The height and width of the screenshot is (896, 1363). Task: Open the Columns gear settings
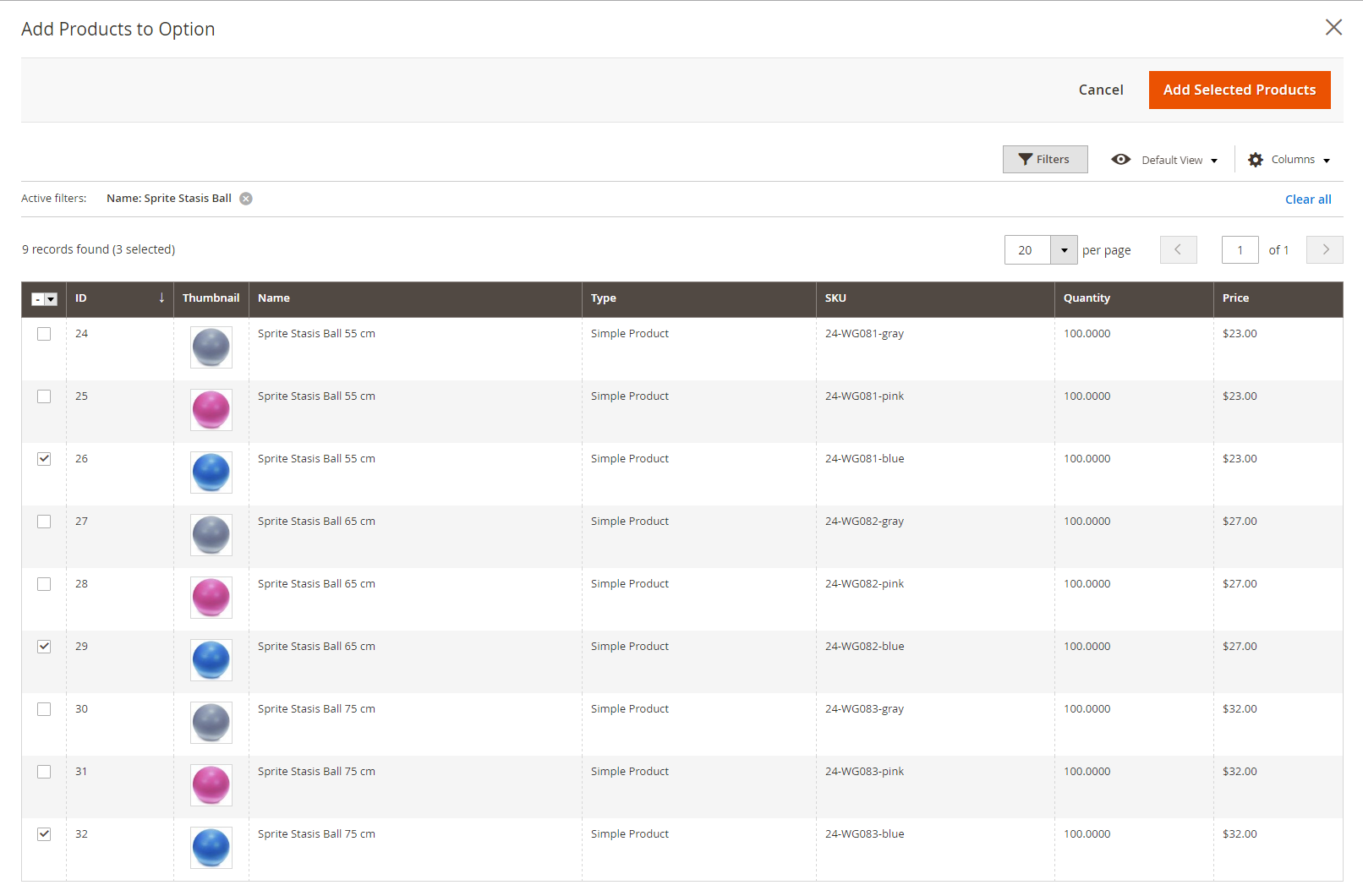[x=1289, y=160]
